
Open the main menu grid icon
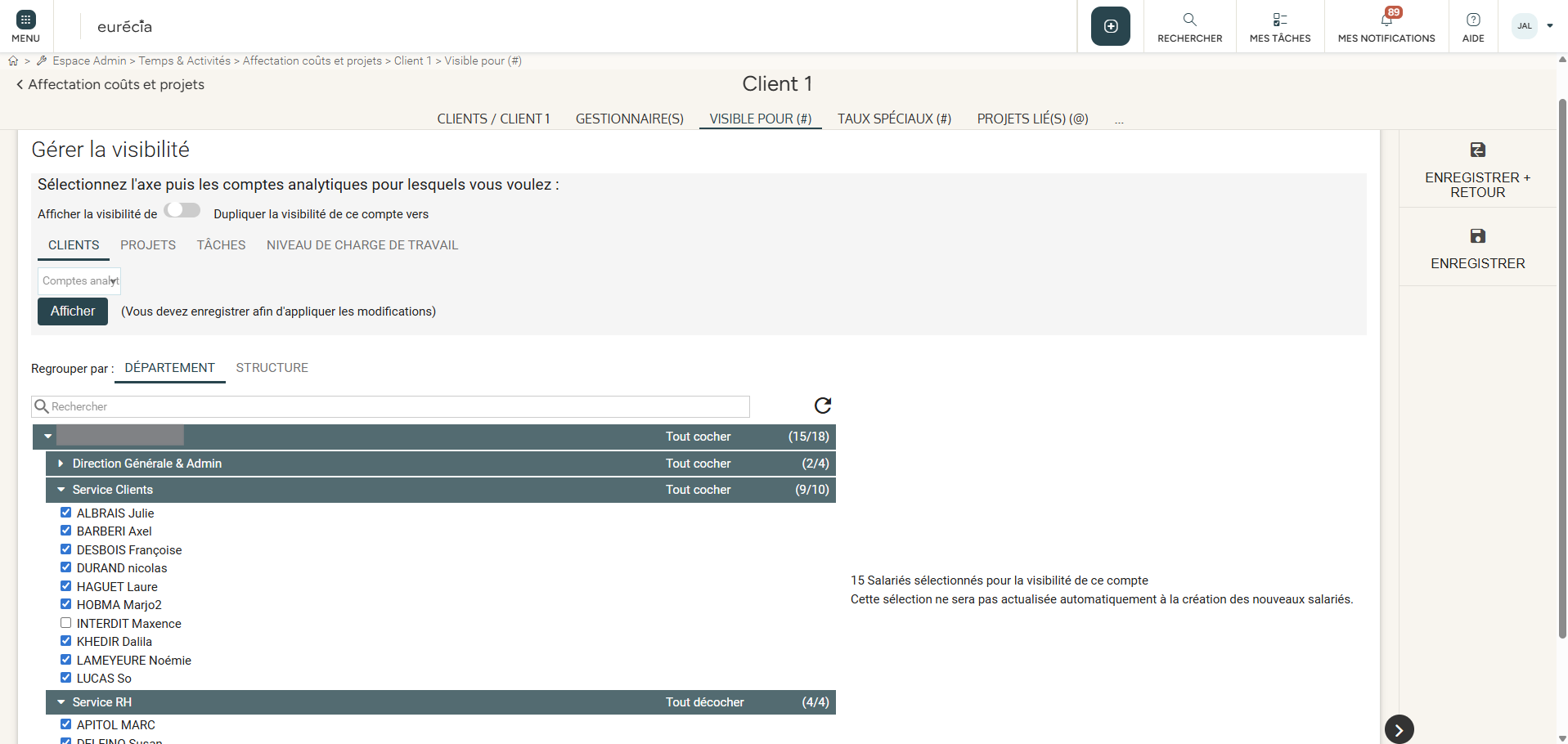click(25, 20)
